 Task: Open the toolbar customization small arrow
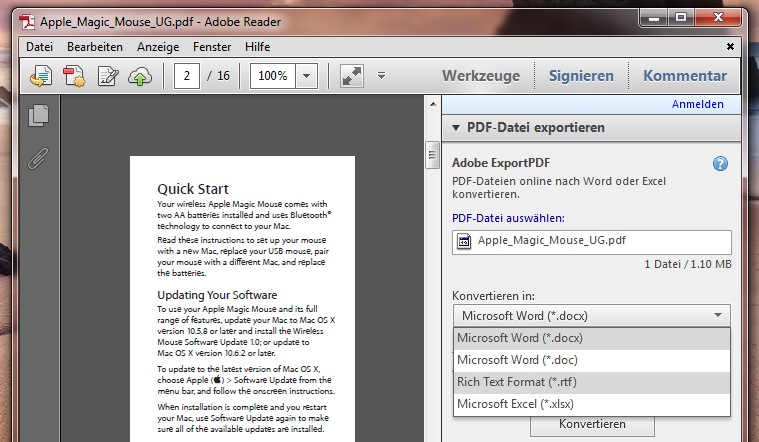point(381,76)
